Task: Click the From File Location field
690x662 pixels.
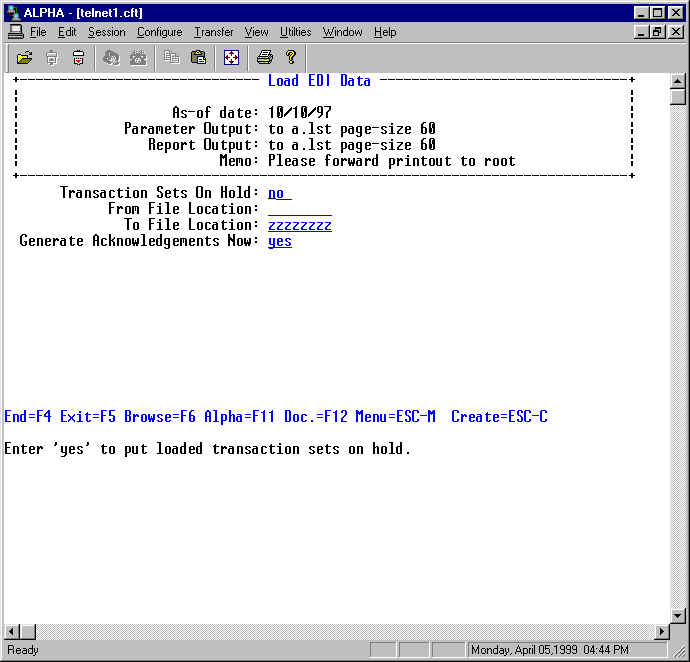Action: [x=299, y=209]
